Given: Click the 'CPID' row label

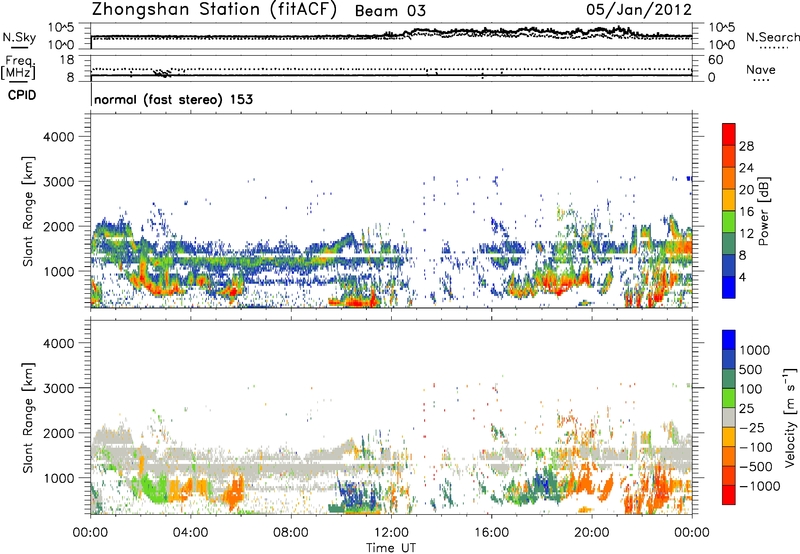Looking at the screenshot, I should click(22, 95).
